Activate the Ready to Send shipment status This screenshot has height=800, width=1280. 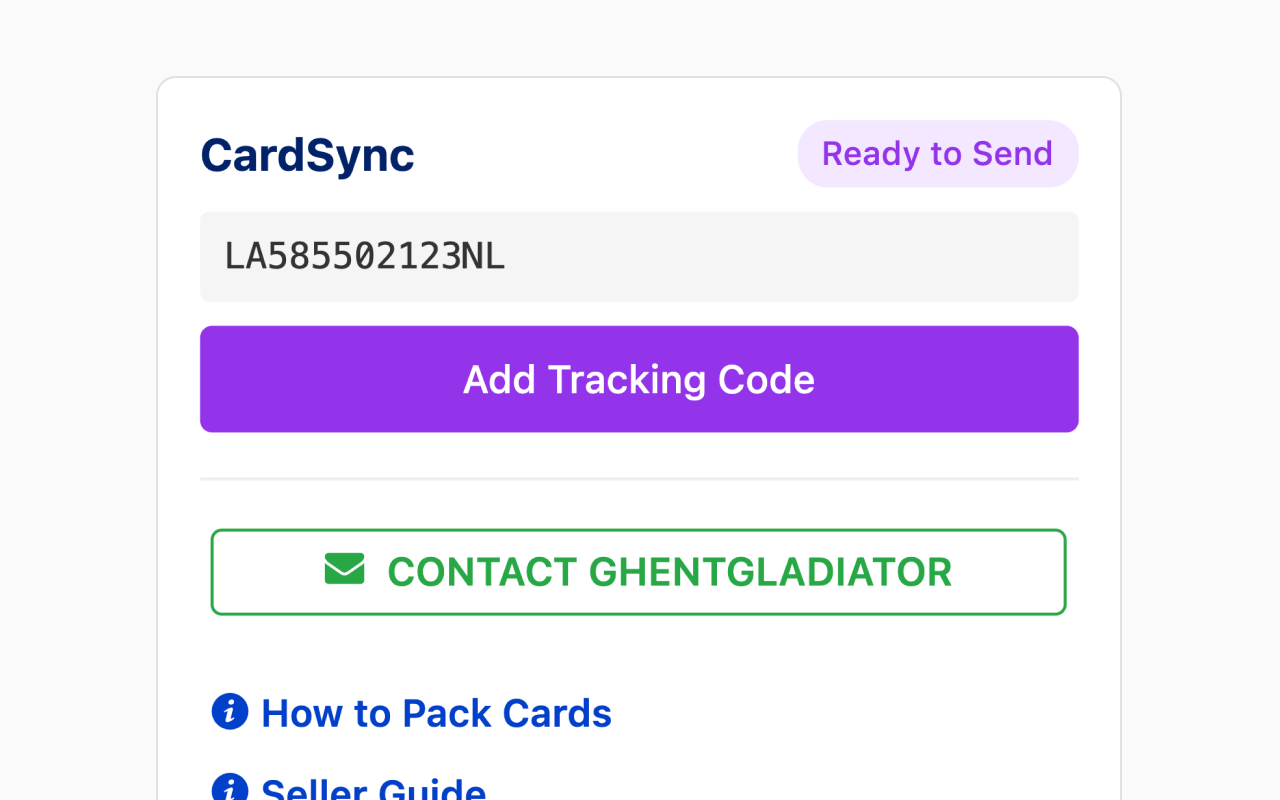point(937,153)
